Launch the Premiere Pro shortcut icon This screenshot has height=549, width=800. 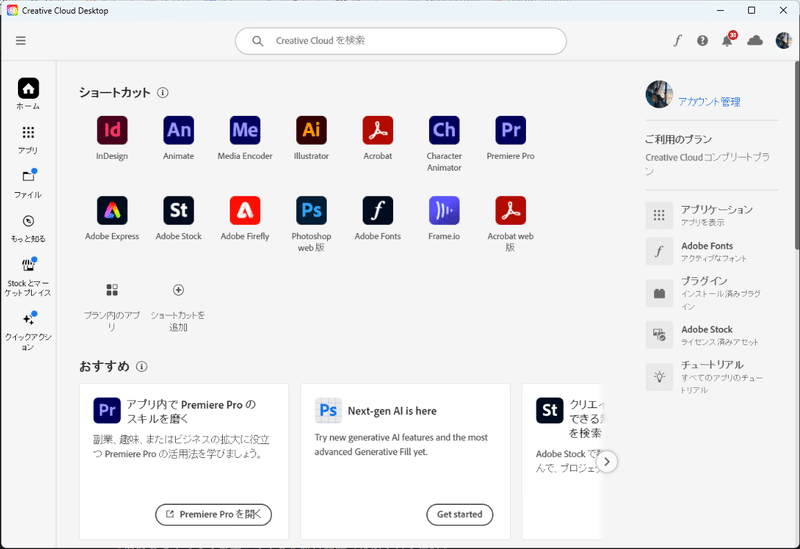[510, 130]
